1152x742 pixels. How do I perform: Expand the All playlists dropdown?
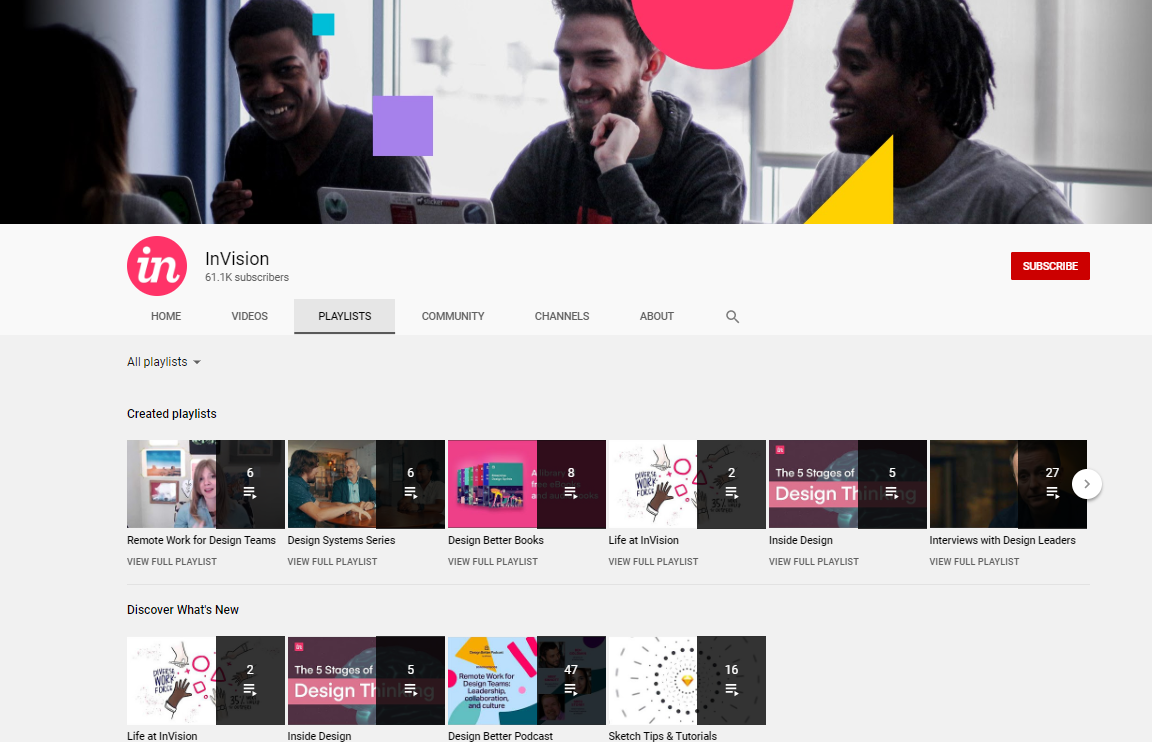164,362
